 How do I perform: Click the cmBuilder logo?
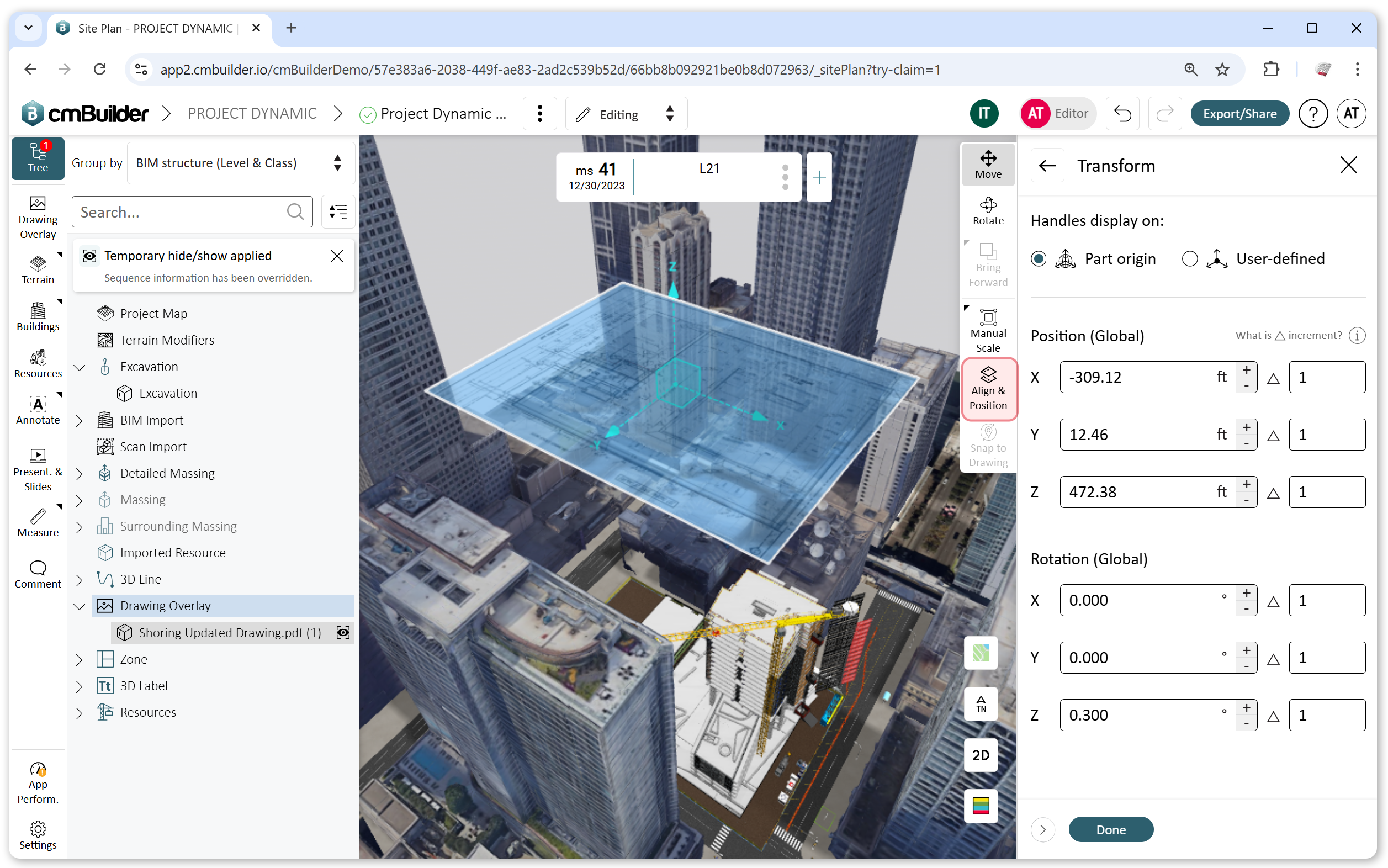click(x=85, y=113)
